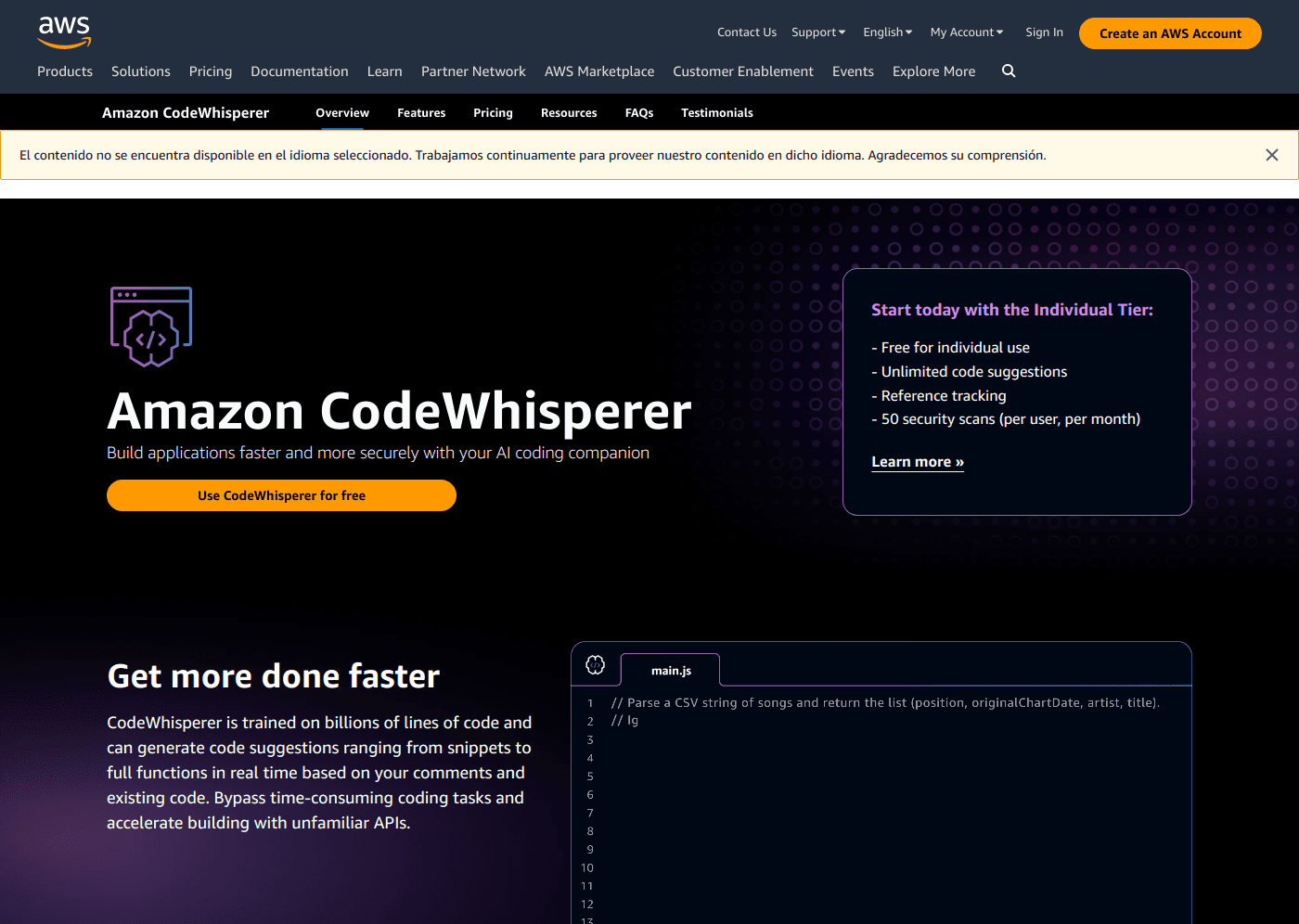Click the Amazon CodeWhisperer subnav title
Viewport: 1299px width, 924px height.
[186, 112]
